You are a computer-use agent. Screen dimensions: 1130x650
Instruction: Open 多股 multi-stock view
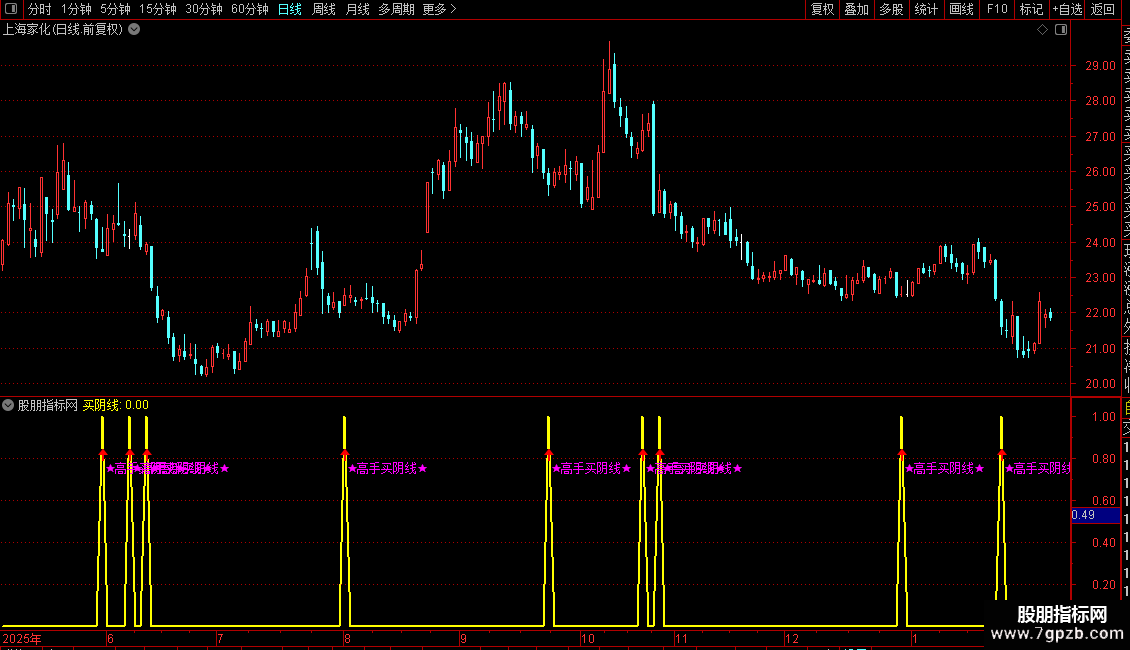891,9
